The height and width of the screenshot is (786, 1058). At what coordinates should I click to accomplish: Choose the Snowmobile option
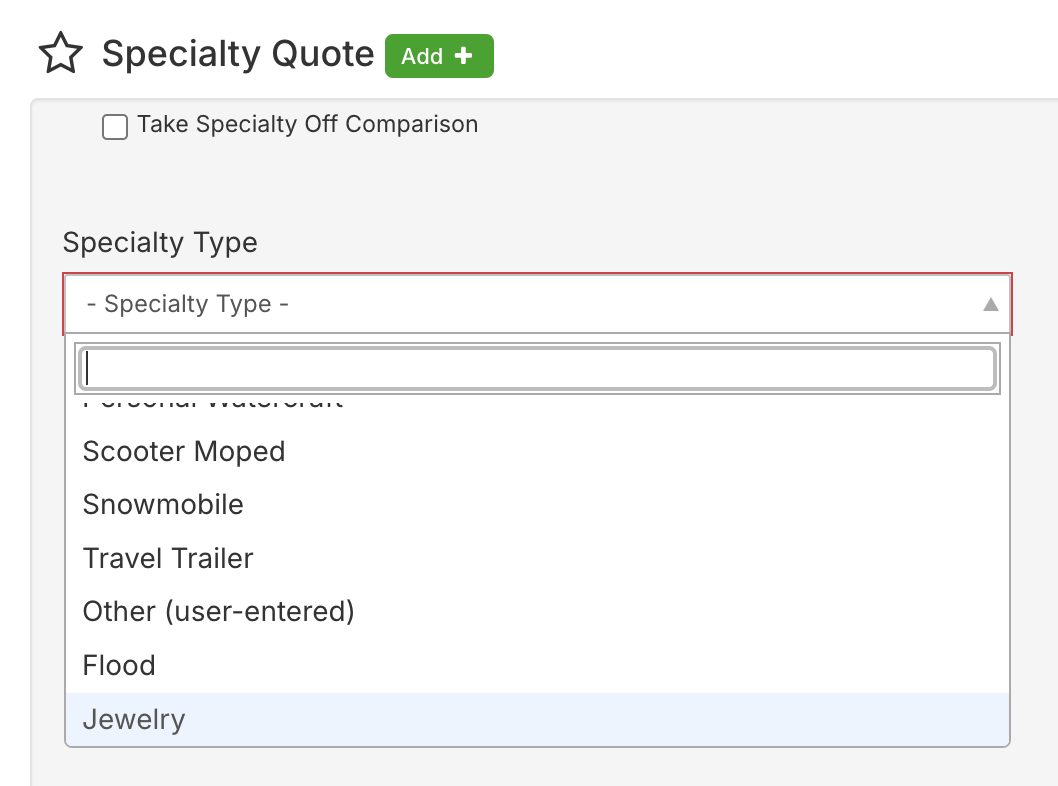click(163, 504)
